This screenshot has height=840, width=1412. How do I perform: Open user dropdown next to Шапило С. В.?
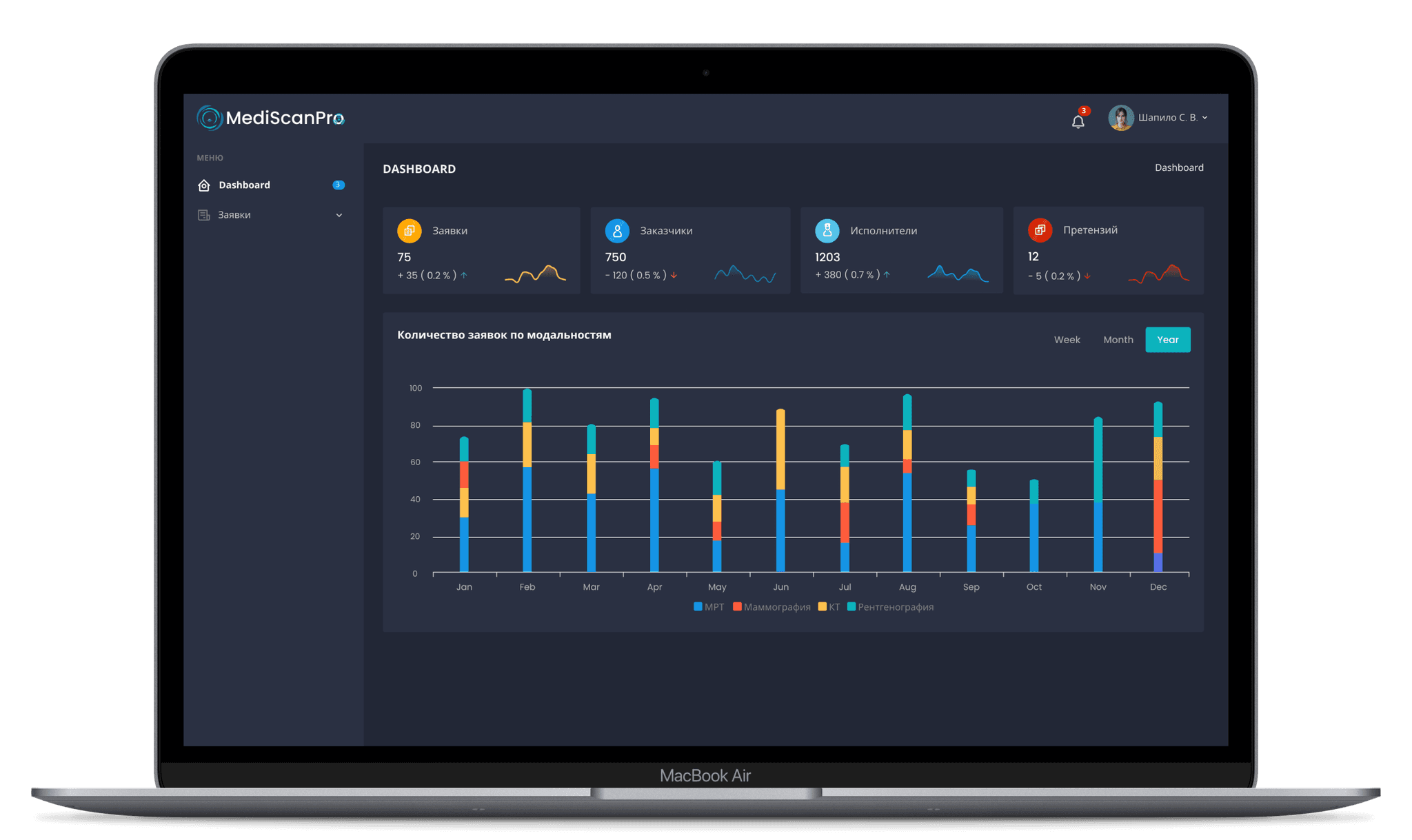click(x=1204, y=118)
